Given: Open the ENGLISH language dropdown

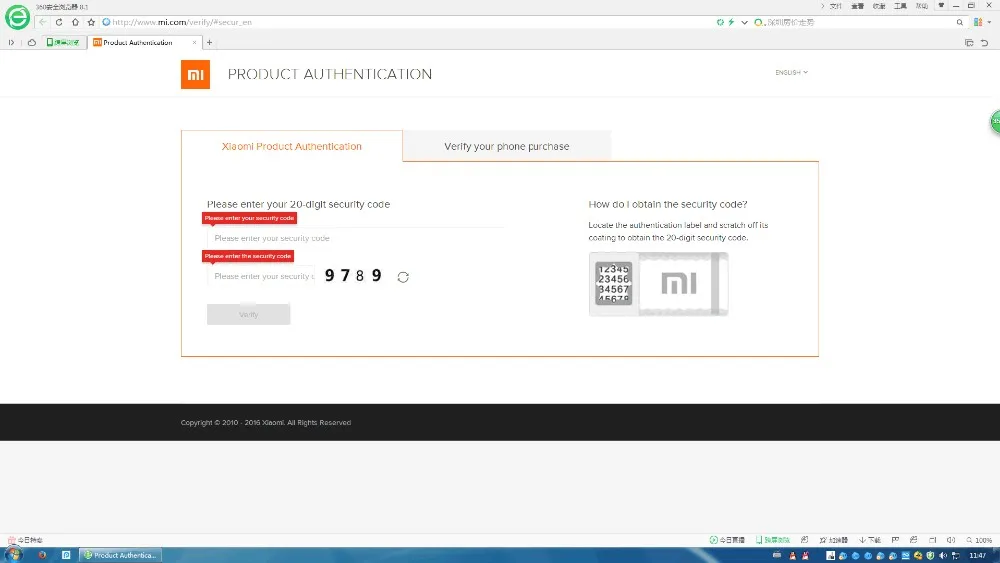Looking at the screenshot, I should tap(791, 73).
